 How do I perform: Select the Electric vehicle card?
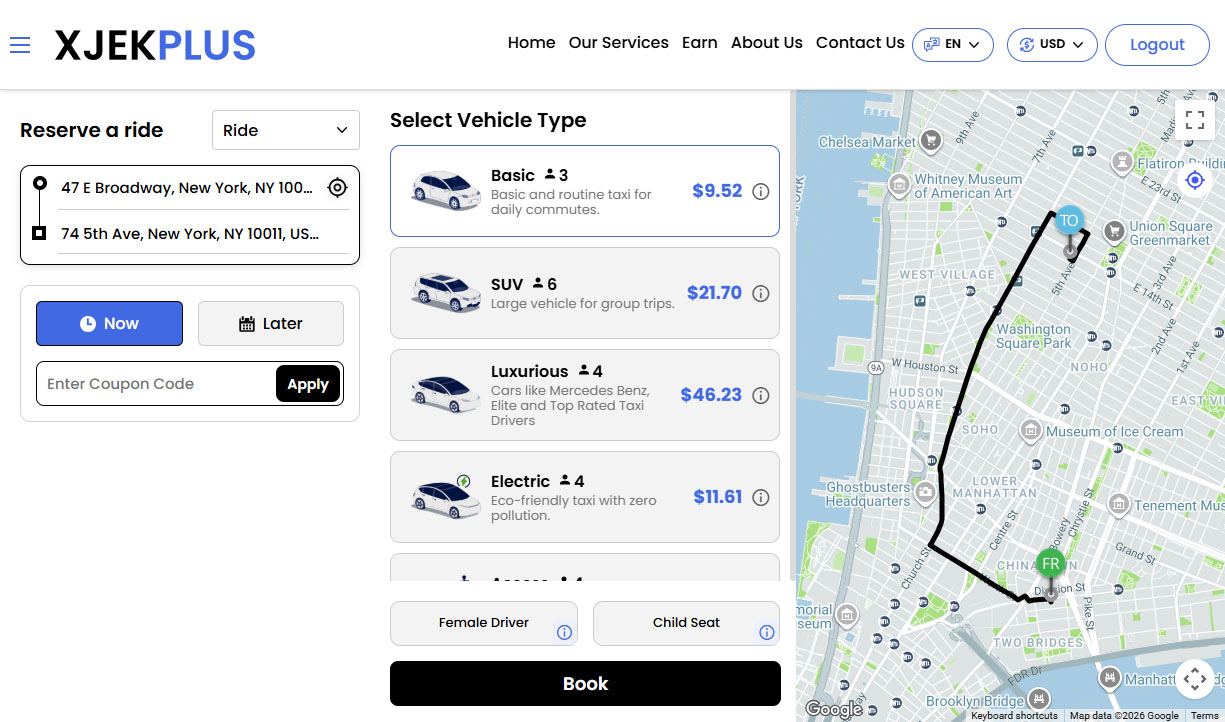click(585, 496)
